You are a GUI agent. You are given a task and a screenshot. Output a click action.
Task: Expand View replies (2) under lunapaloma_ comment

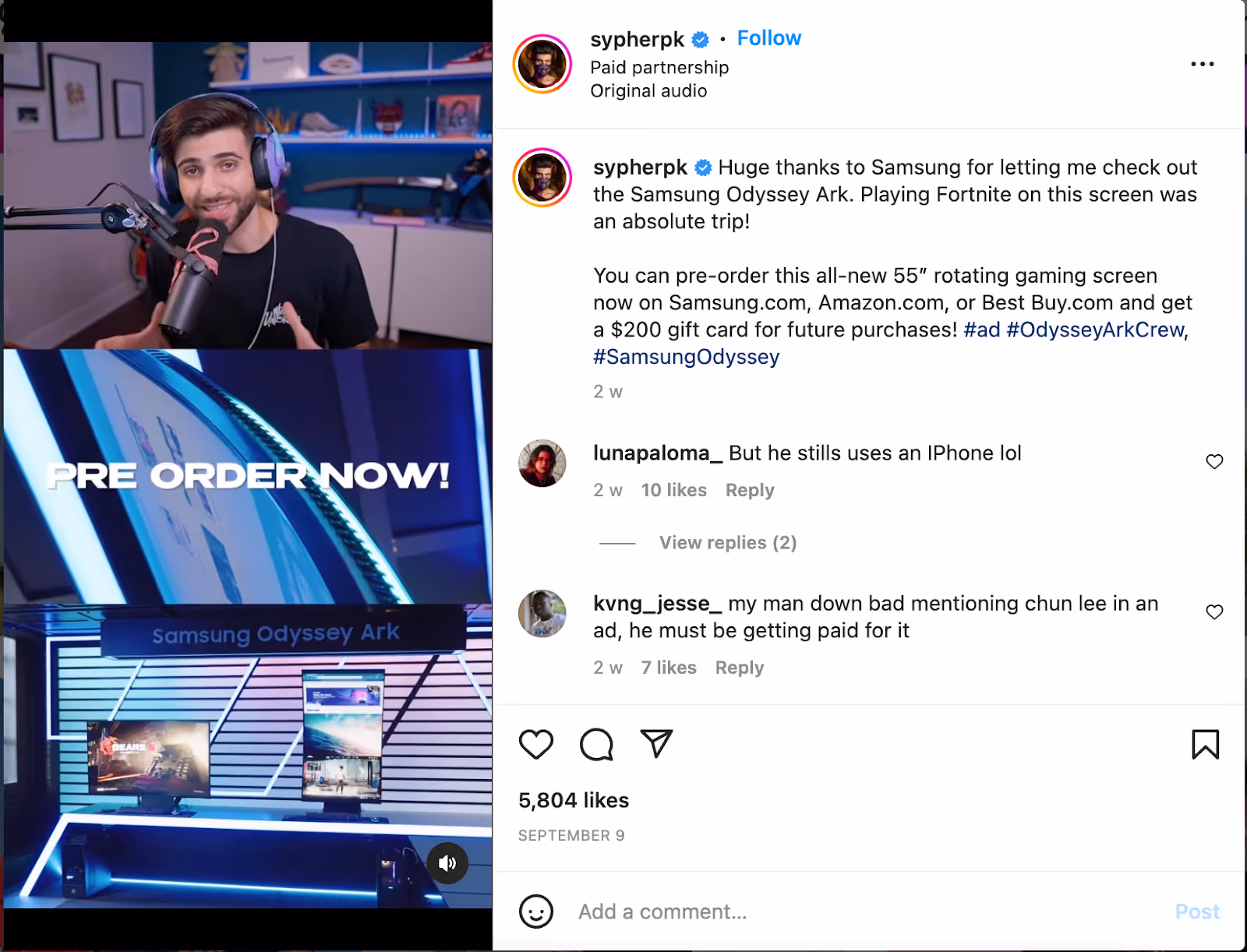point(728,543)
